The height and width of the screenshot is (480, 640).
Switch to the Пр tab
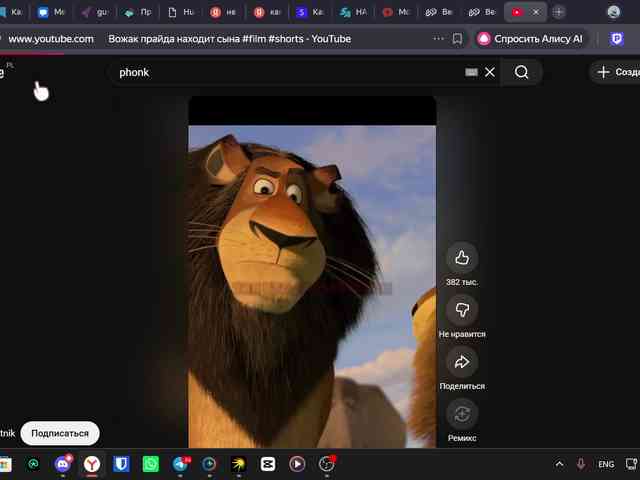click(138, 12)
